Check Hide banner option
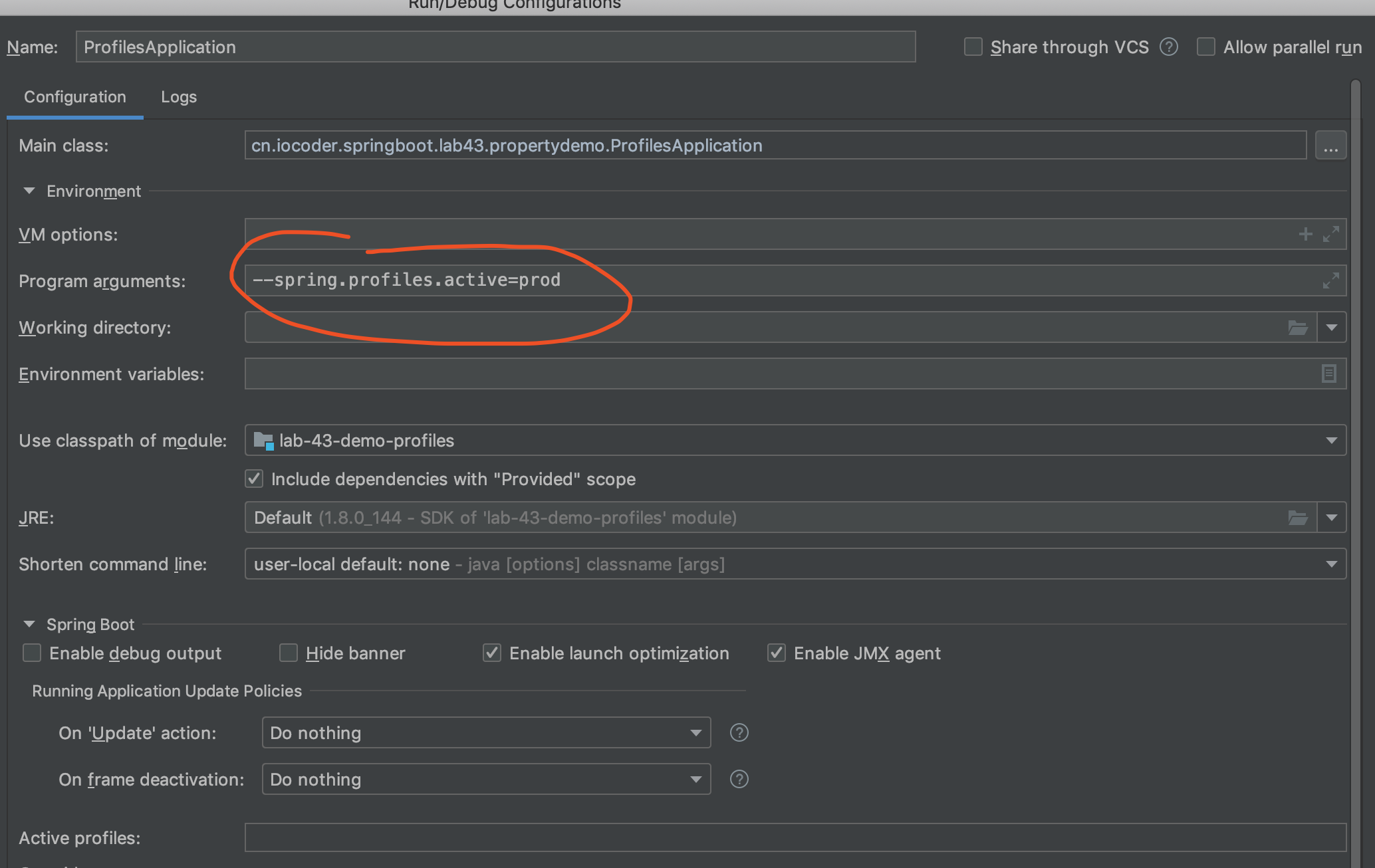 [288, 653]
